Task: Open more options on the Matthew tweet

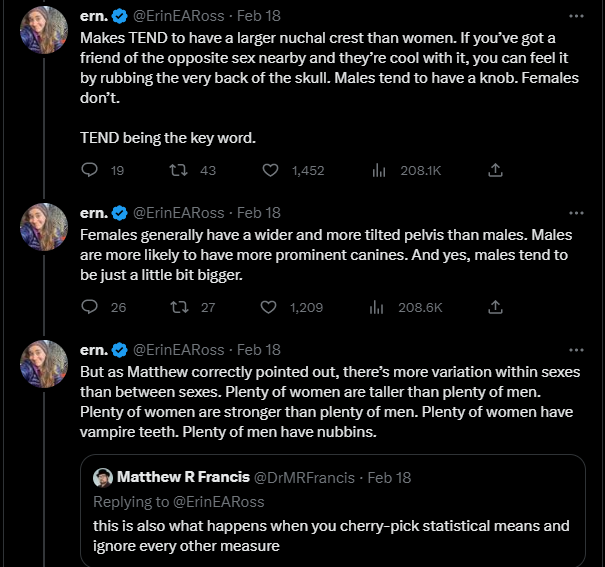Action: [576, 350]
